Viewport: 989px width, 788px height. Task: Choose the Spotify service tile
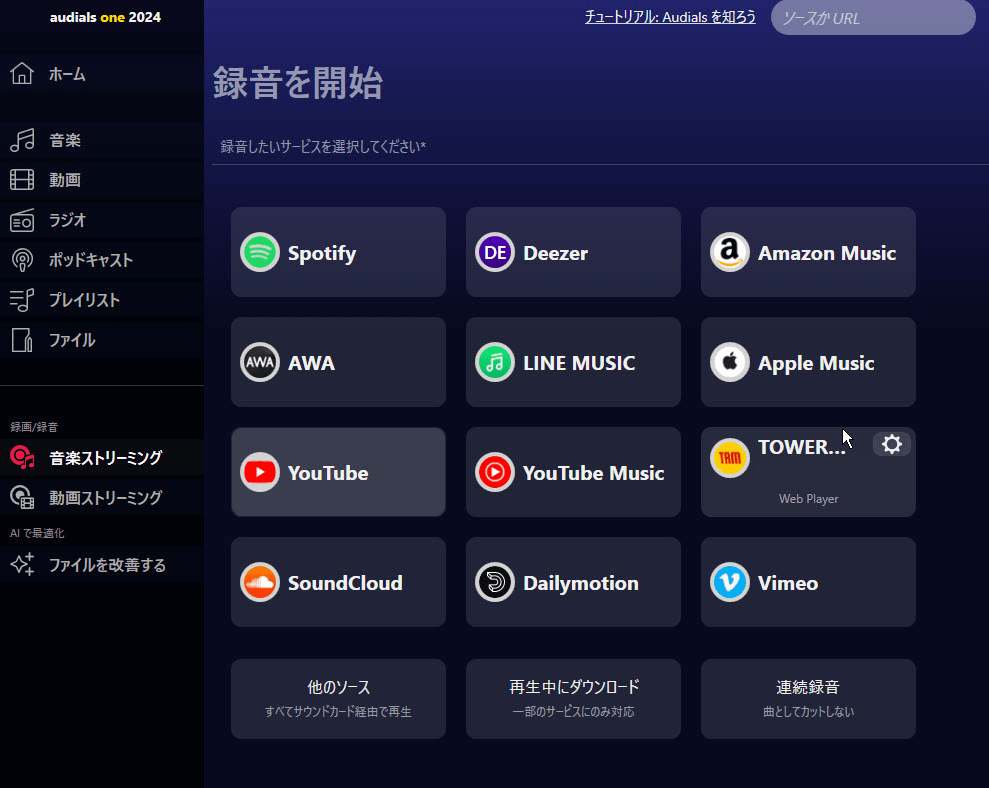tap(338, 252)
